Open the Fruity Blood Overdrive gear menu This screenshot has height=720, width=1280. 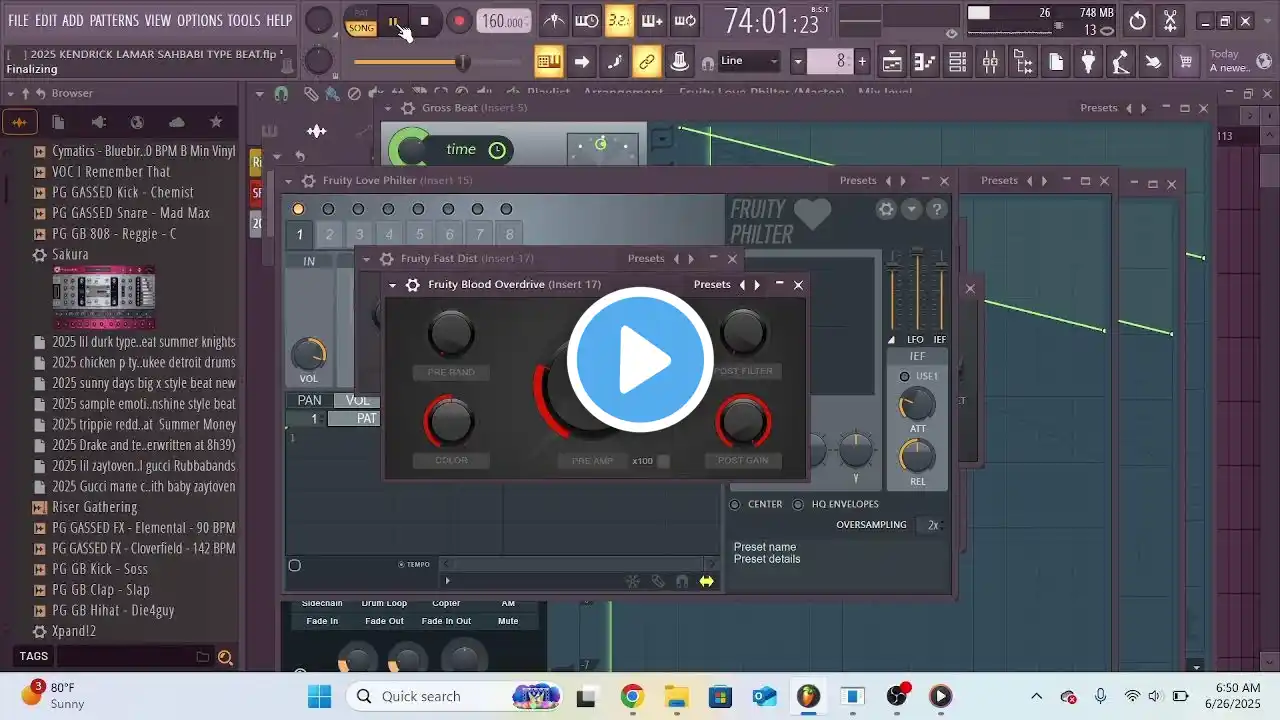[x=412, y=285]
